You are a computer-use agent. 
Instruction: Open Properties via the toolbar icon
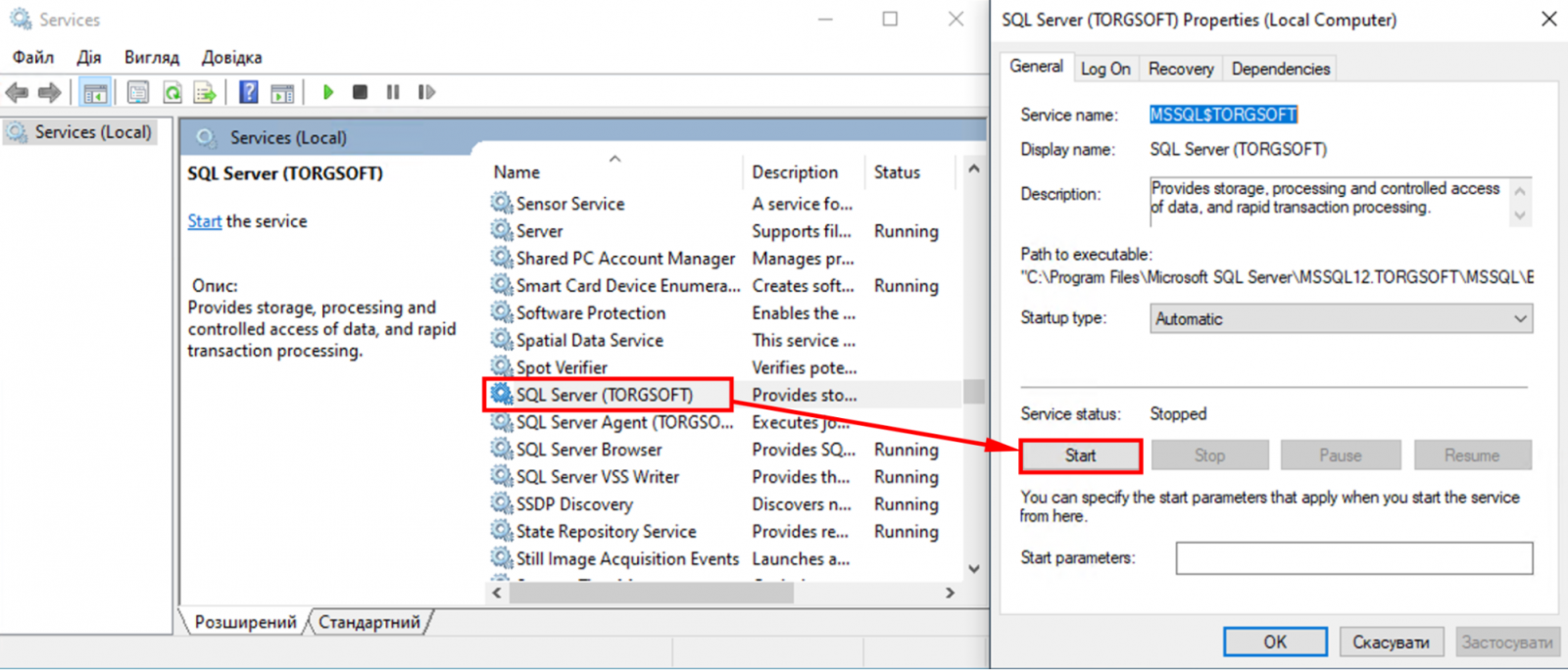pos(138,93)
